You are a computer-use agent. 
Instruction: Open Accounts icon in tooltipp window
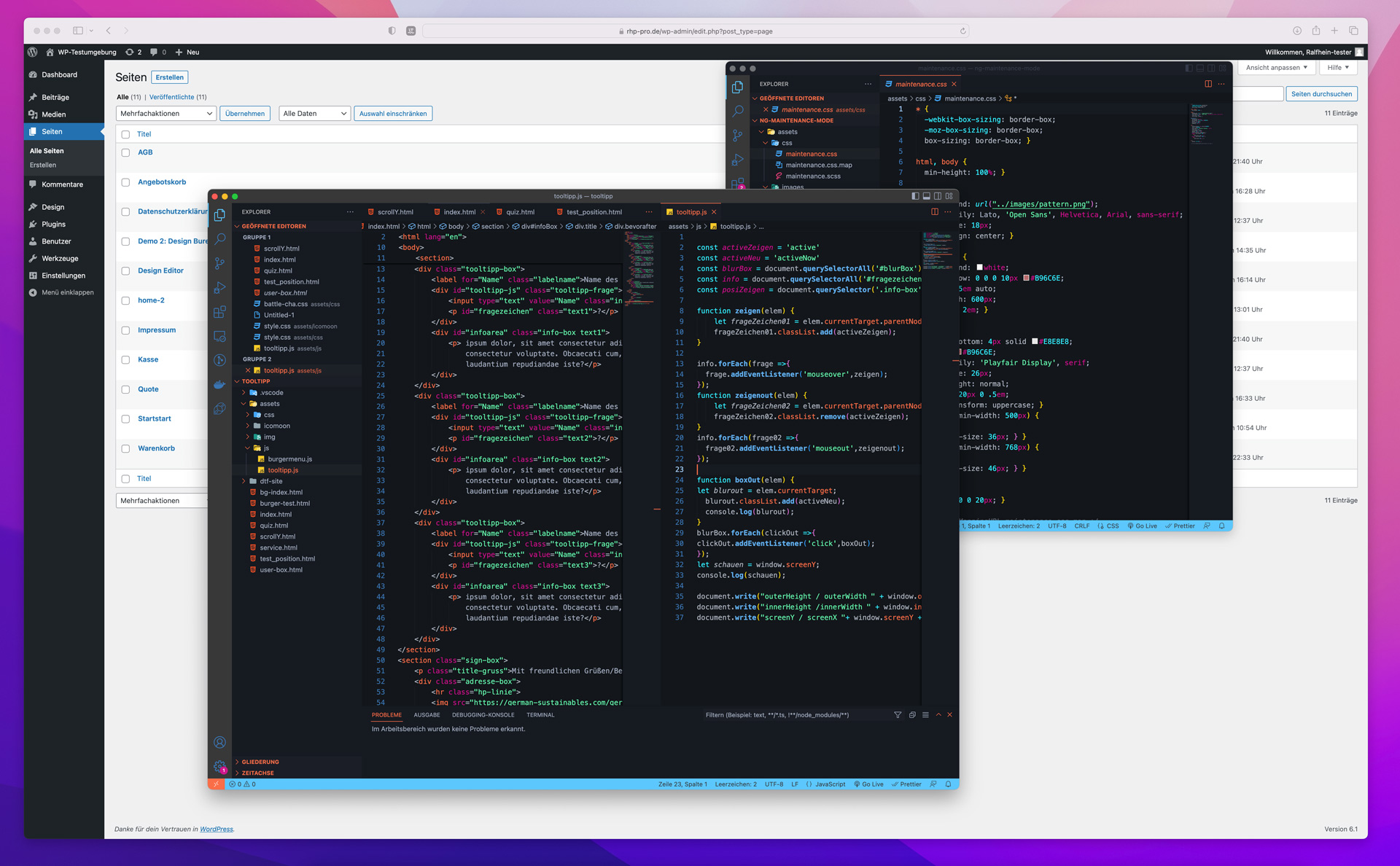pyautogui.click(x=219, y=742)
